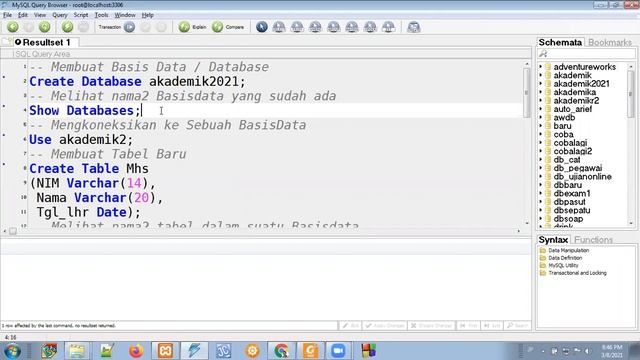Image resolution: width=640 pixels, height=360 pixels.
Task: Click the Explain query button
Action: (192, 27)
